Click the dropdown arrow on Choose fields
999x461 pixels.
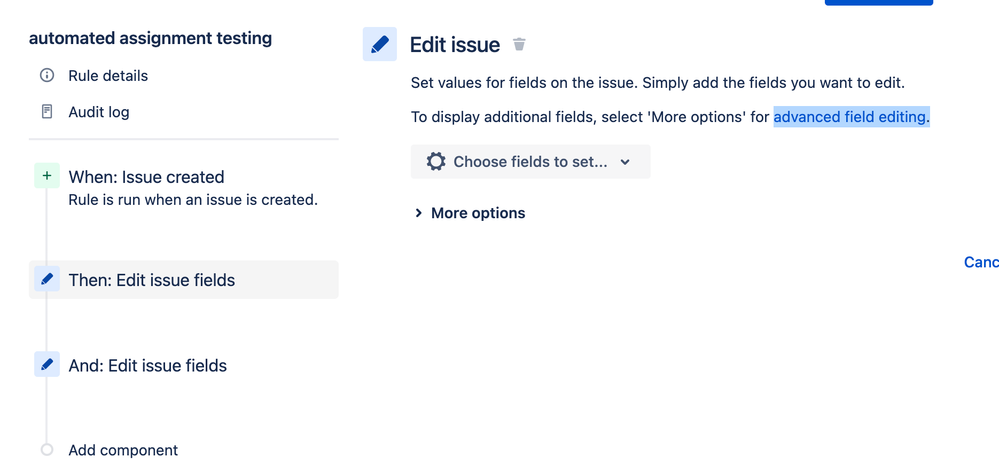pos(625,162)
